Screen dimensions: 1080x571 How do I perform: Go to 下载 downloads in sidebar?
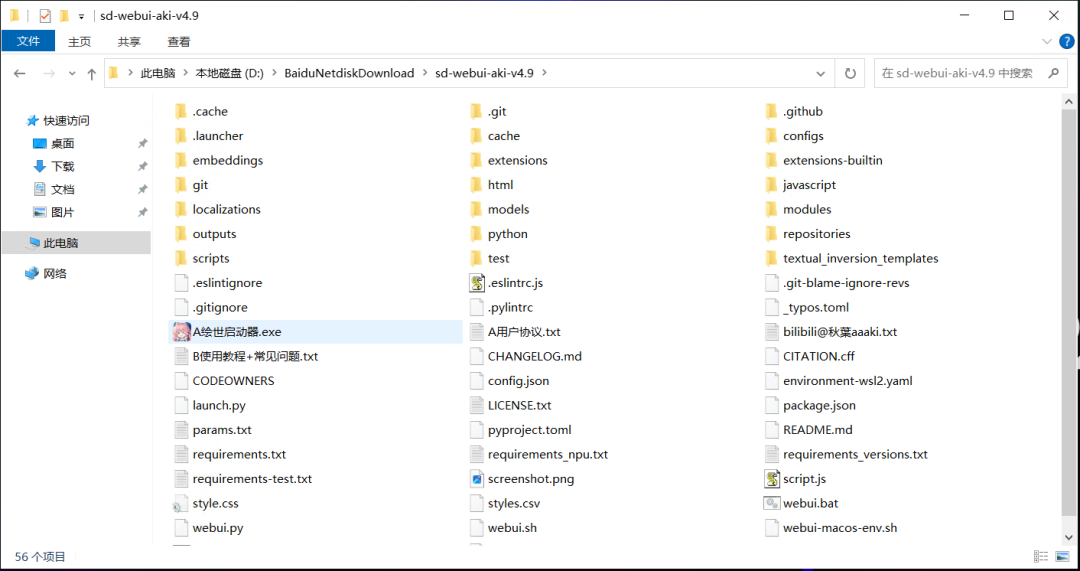pos(63,167)
